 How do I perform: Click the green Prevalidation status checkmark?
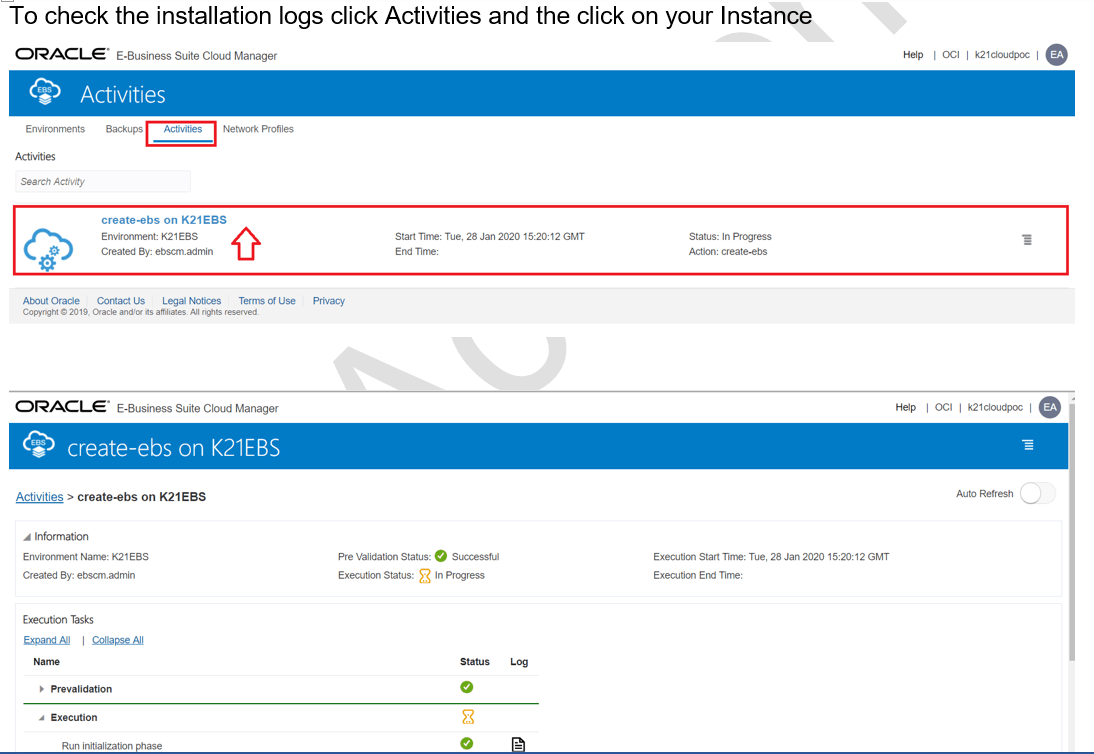466,688
